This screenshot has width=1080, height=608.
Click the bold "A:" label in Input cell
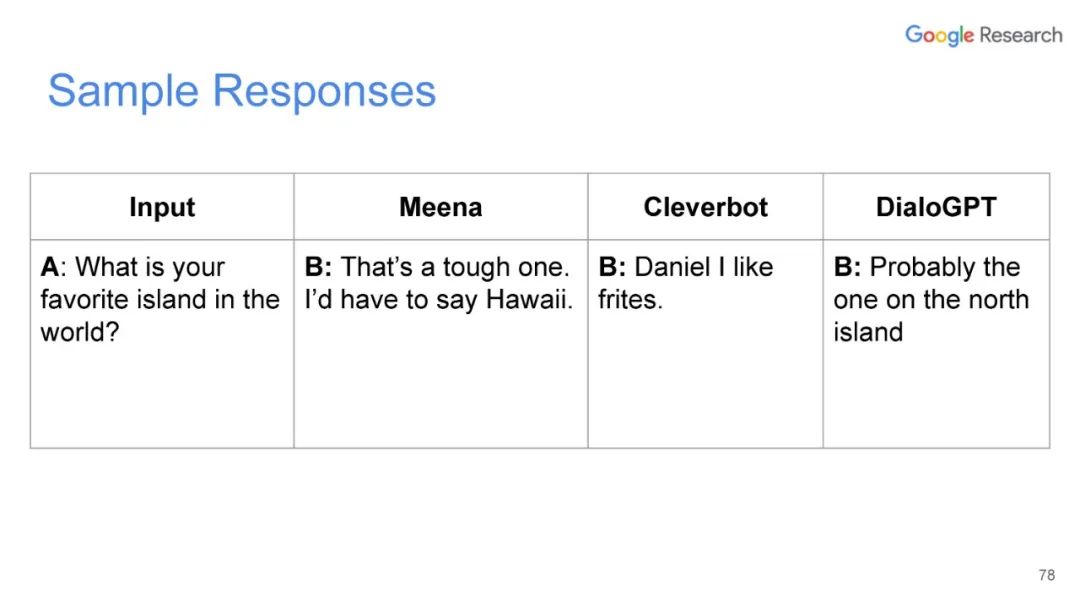(51, 267)
